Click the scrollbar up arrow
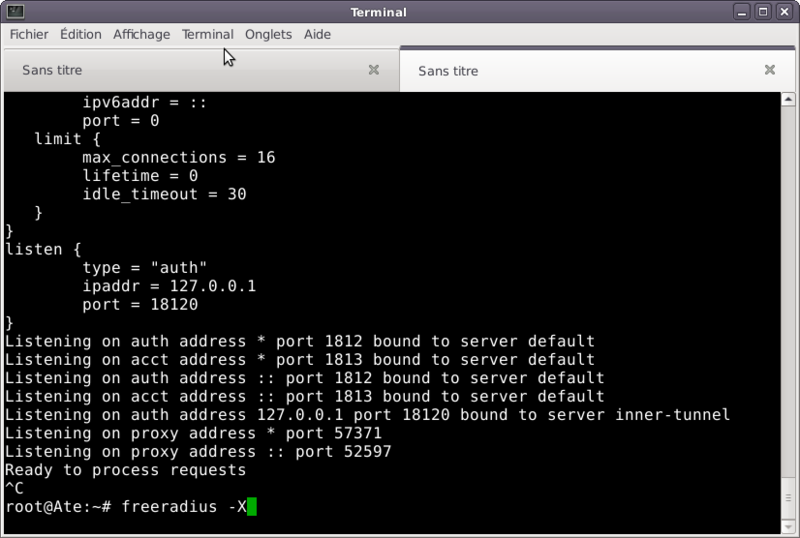 (788, 99)
